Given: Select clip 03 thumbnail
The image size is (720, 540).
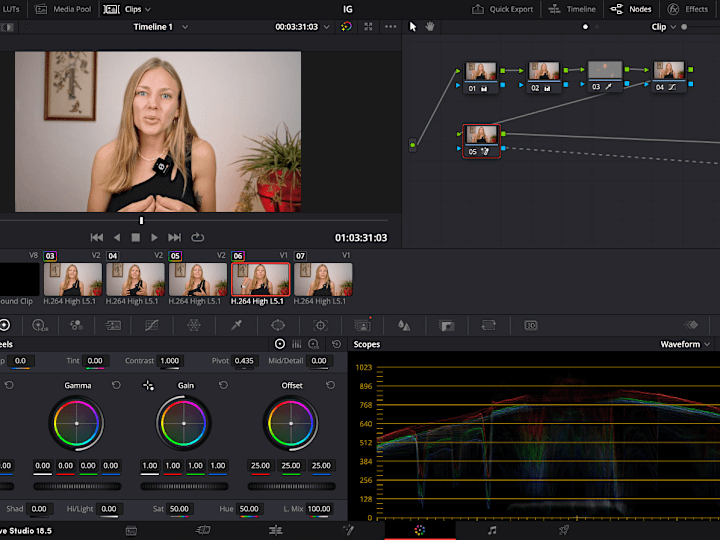Looking at the screenshot, I should tap(73, 279).
